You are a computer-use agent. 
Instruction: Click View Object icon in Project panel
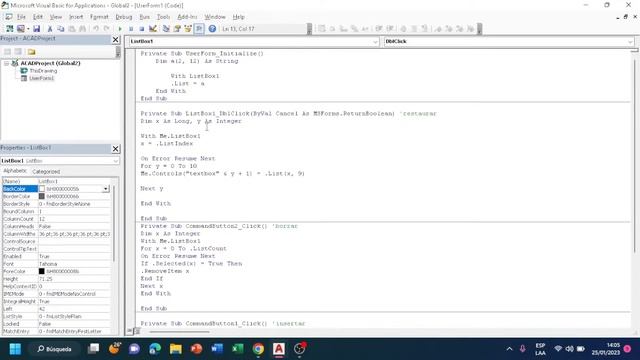point(18,52)
